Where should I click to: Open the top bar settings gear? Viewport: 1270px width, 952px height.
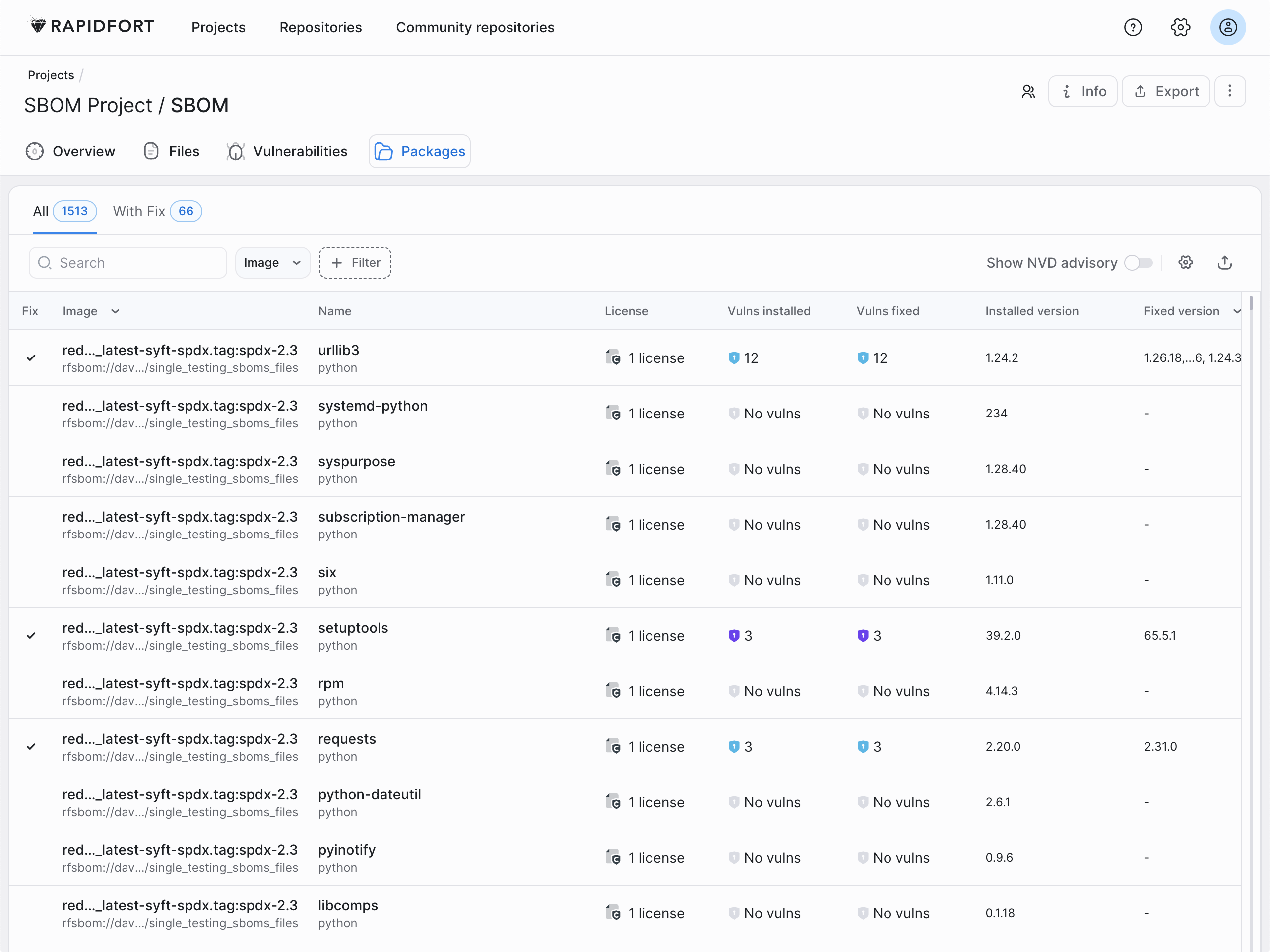tap(1180, 27)
